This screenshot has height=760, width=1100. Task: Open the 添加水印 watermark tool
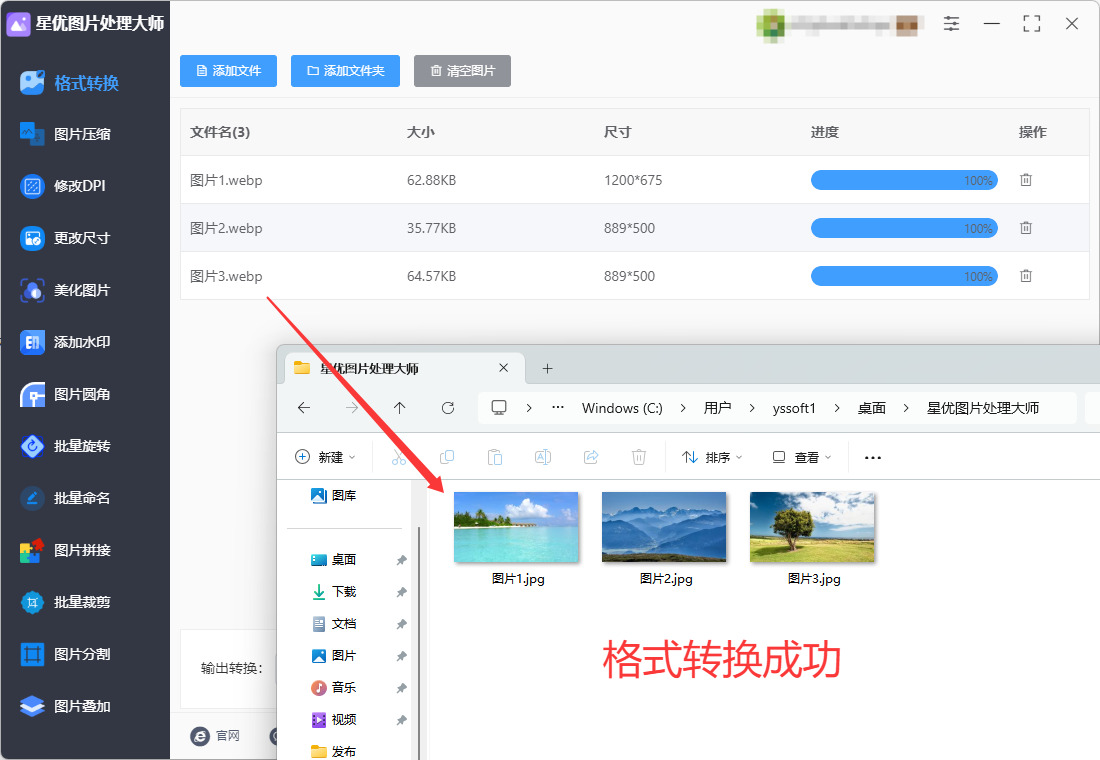click(65, 342)
